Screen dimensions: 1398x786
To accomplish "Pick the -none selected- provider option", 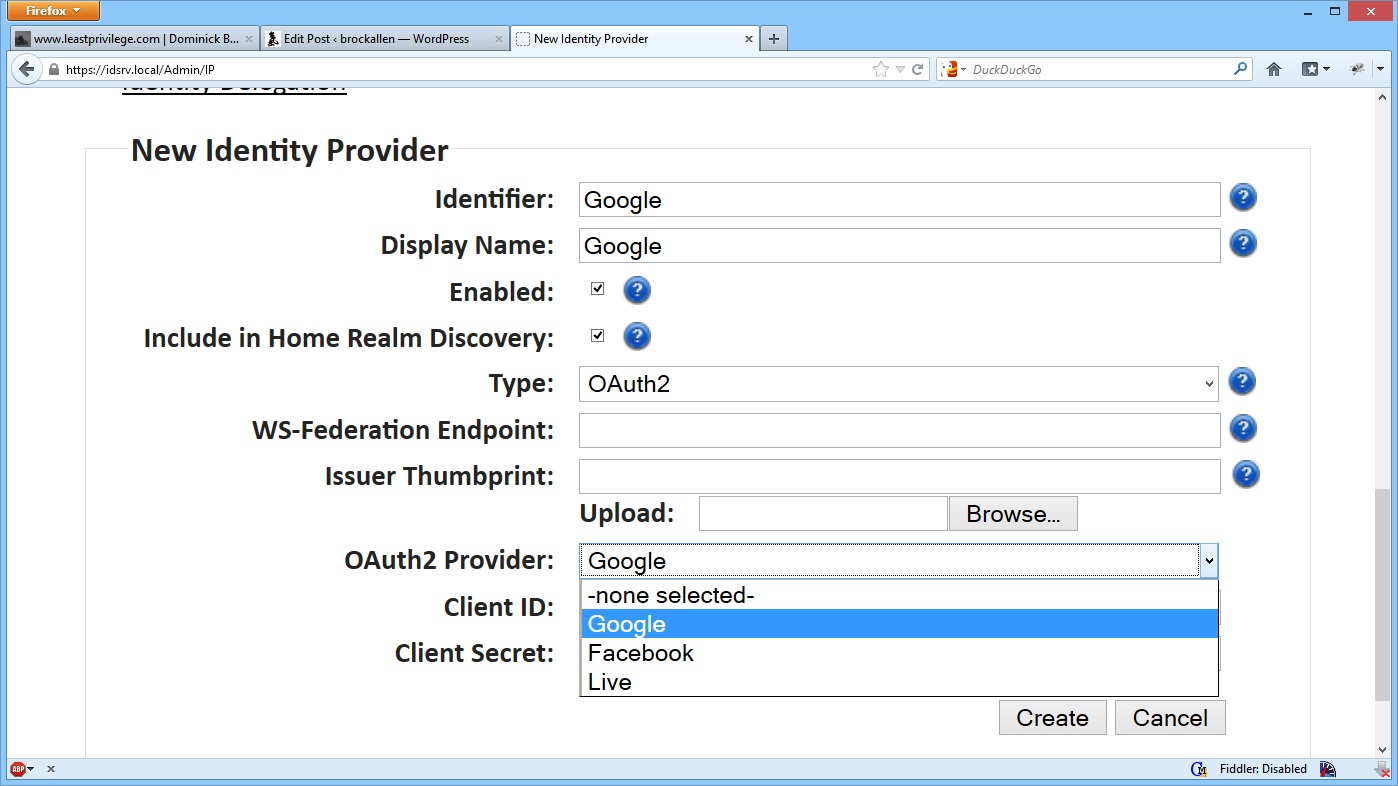I will coord(670,595).
